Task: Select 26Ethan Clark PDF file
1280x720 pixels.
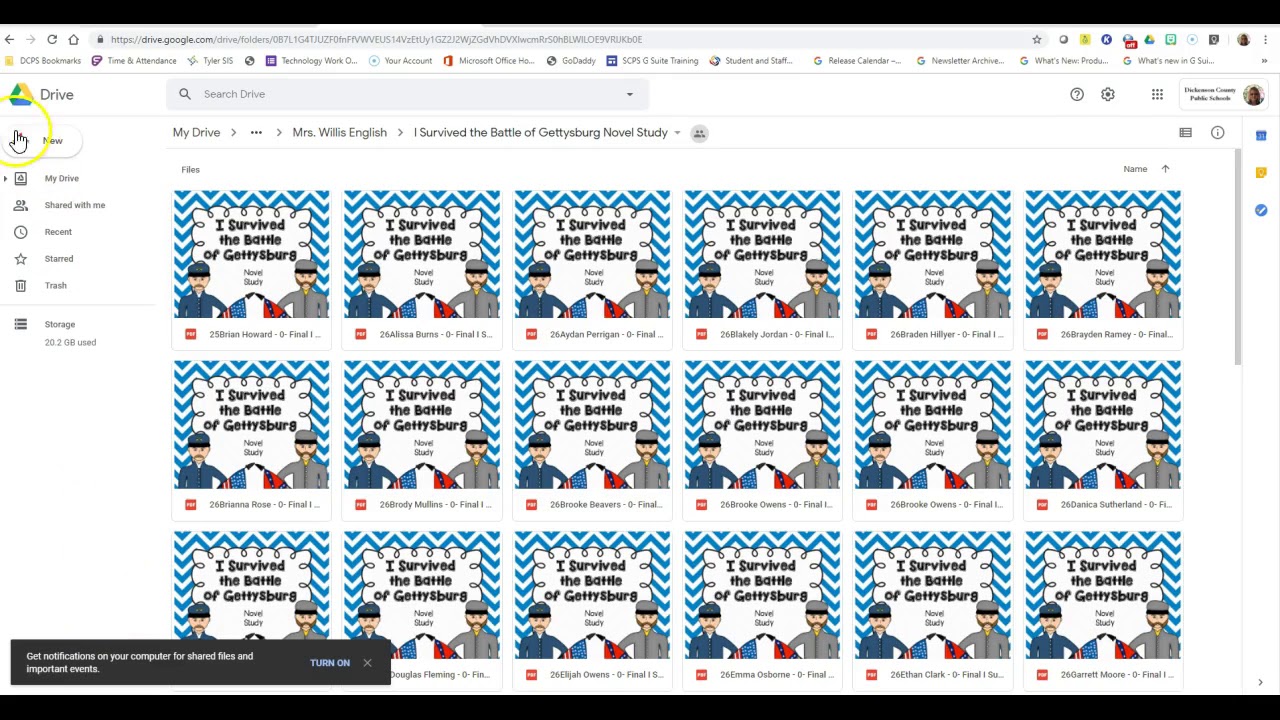Action: point(932,610)
